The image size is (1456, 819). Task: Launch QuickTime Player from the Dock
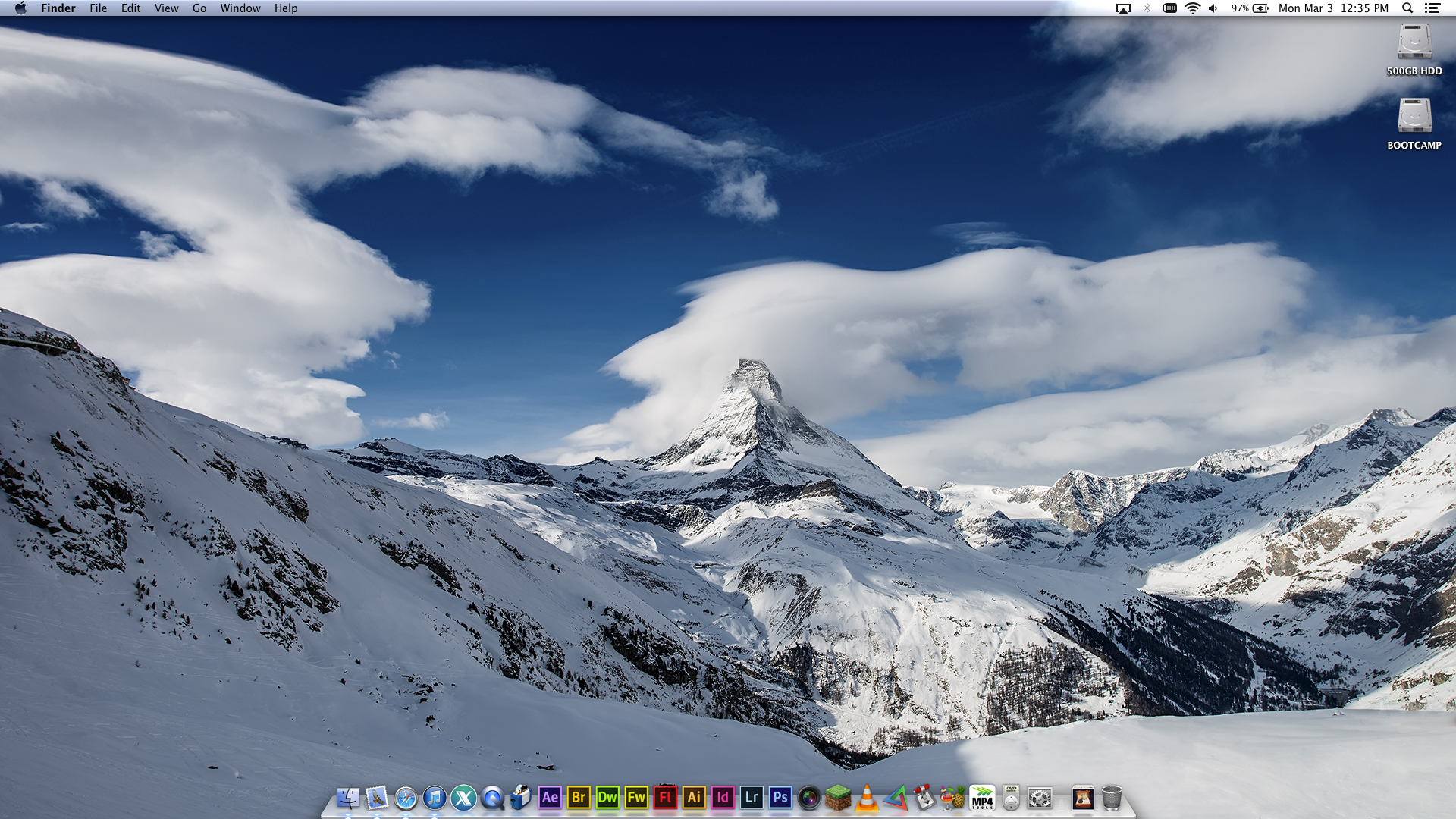[x=492, y=798]
